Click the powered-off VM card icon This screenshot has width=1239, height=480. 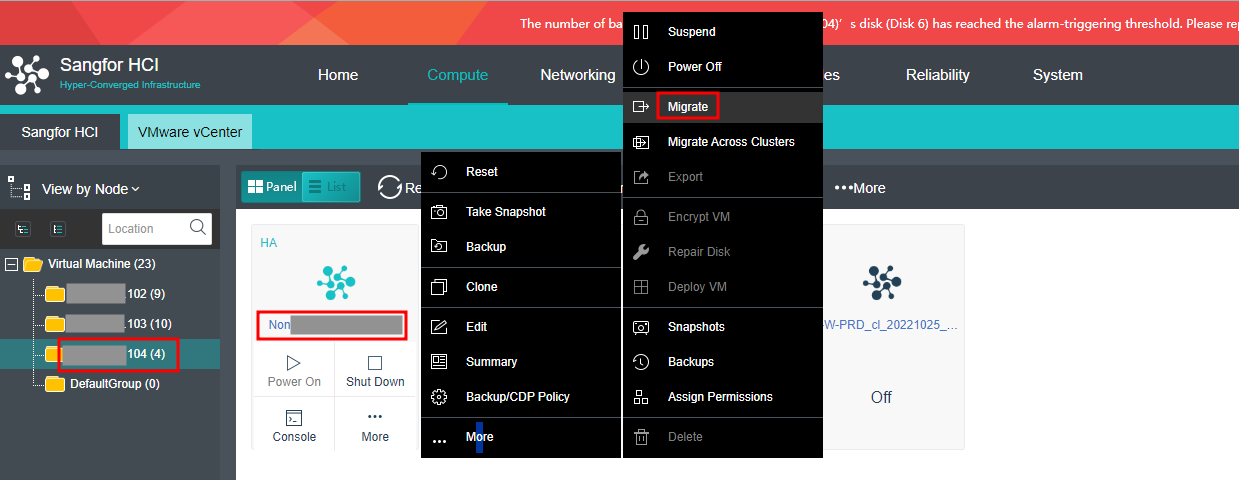click(x=881, y=283)
